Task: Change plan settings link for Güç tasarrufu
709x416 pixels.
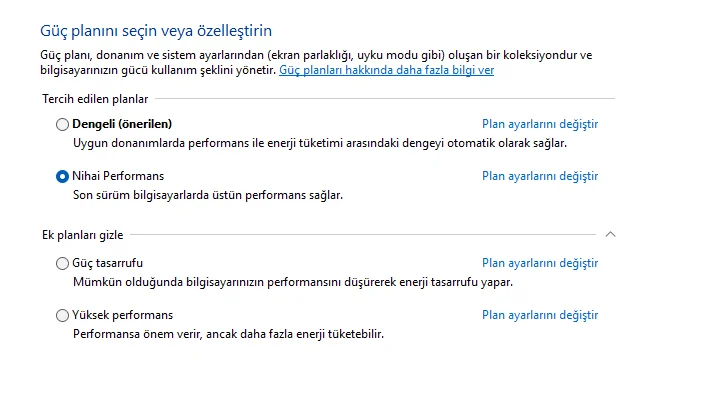Action: click(x=539, y=263)
